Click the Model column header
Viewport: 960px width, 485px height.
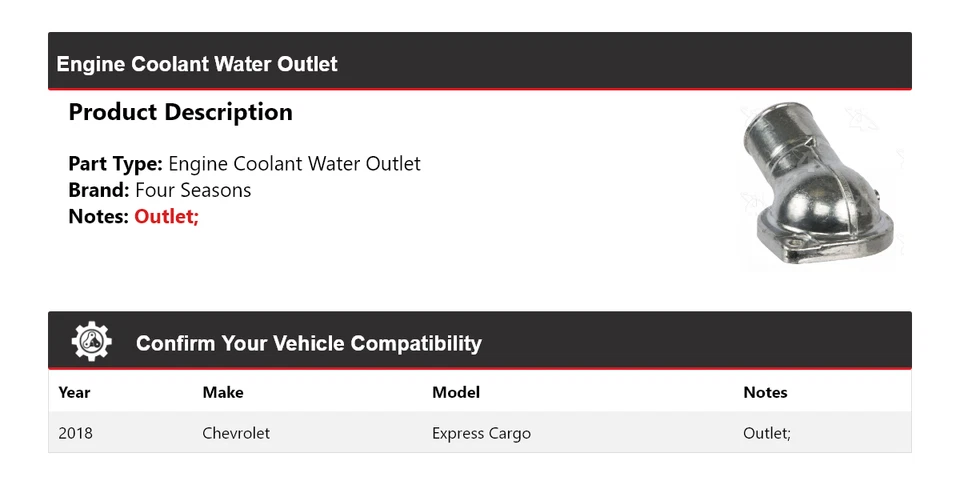pos(456,392)
